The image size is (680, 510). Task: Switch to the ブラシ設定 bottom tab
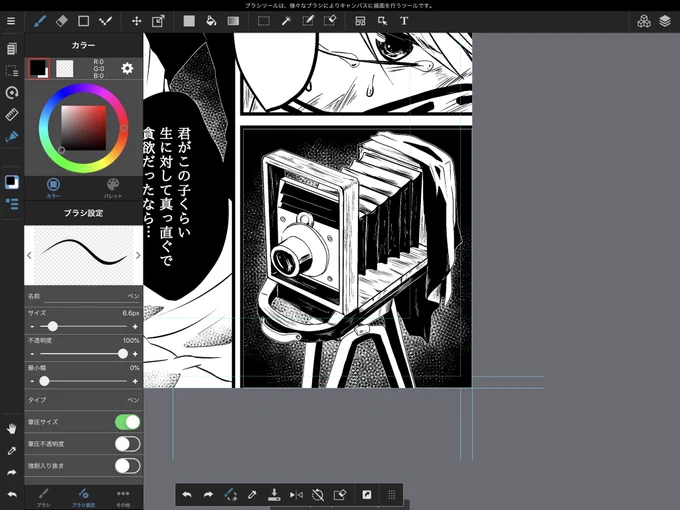click(x=84, y=498)
